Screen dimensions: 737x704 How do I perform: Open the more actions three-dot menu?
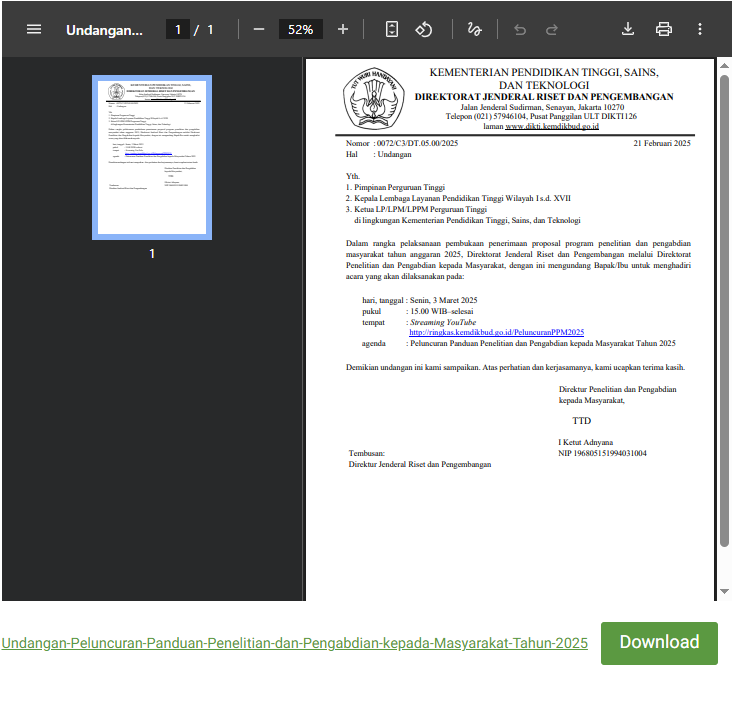point(700,29)
